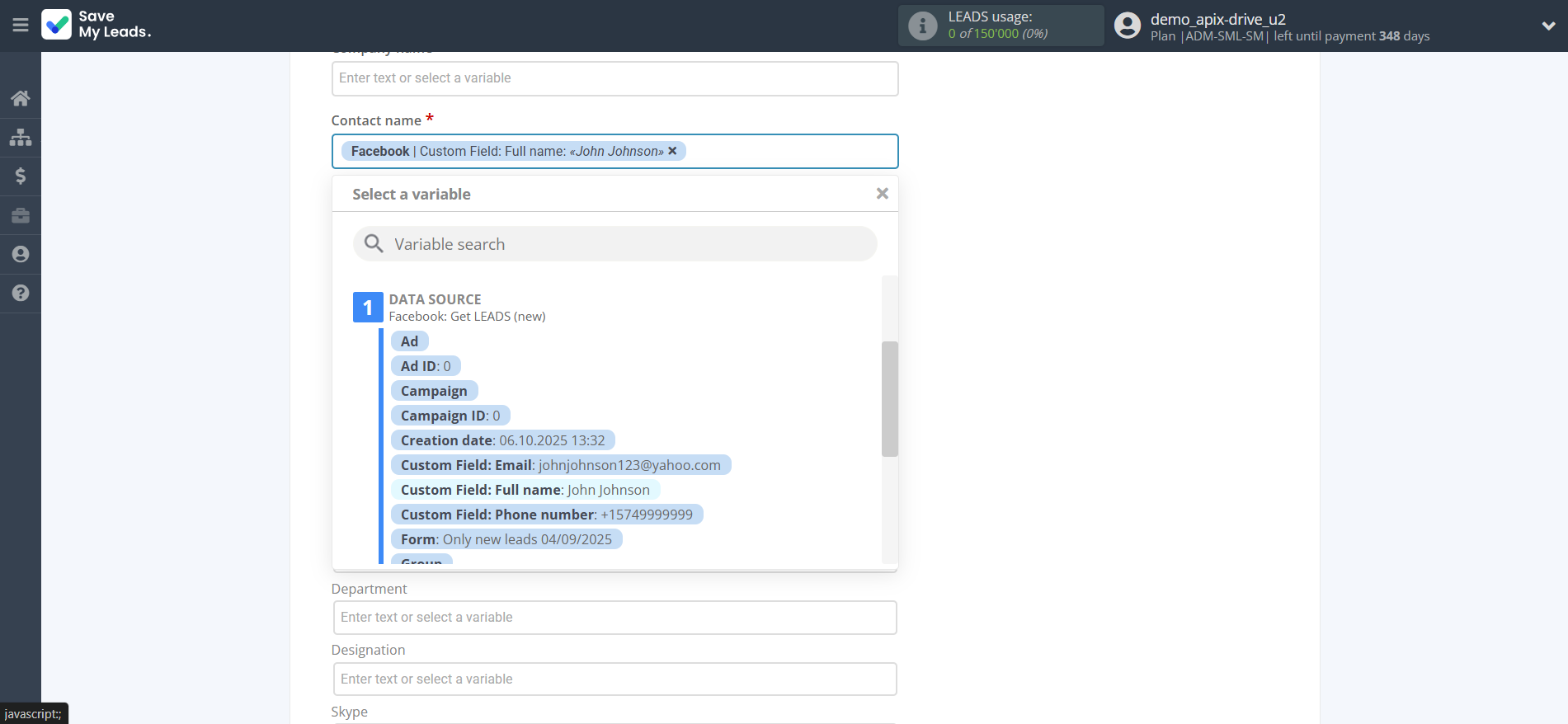This screenshot has height=724, width=1568.
Task: Click the Variable search field
Action: pyautogui.click(x=614, y=244)
